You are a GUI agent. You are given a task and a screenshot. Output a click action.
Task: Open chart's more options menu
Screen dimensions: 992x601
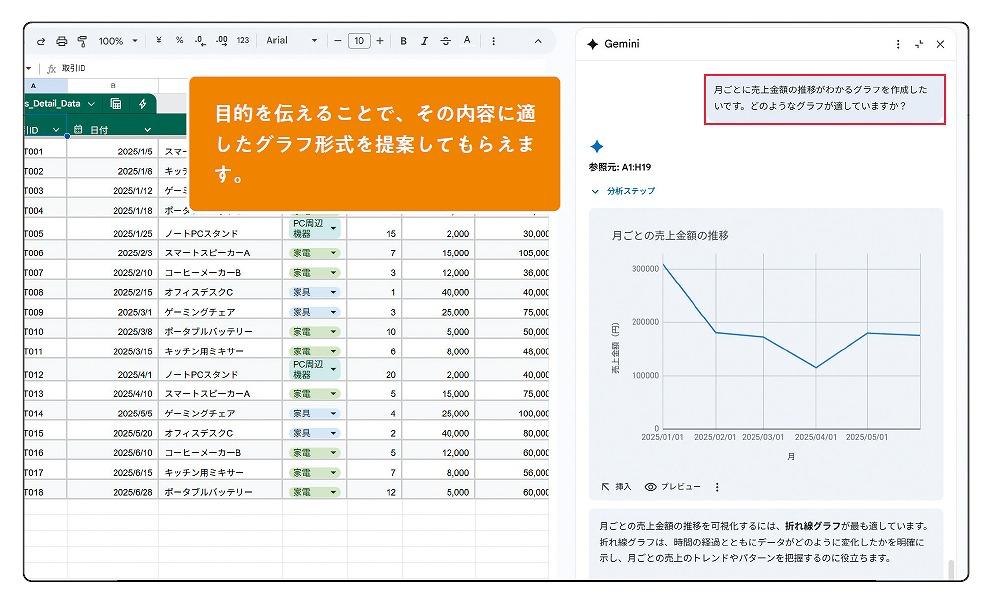pos(717,487)
